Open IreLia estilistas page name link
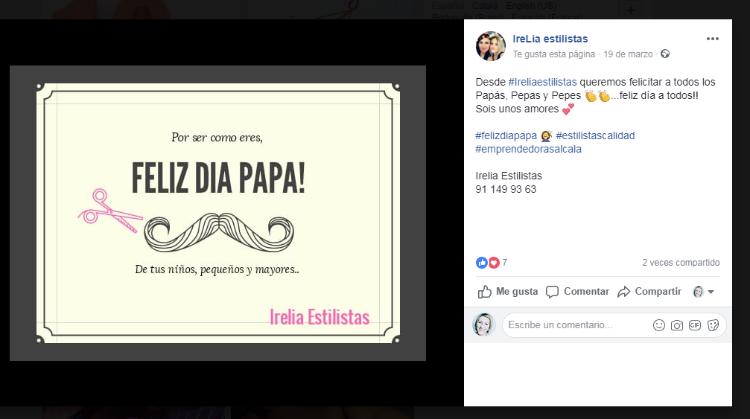Viewport: 750px width, 419px height. [550, 39]
